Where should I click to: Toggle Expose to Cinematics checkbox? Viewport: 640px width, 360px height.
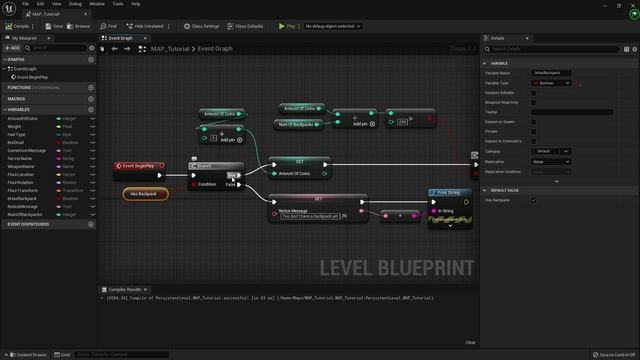[533, 141]
